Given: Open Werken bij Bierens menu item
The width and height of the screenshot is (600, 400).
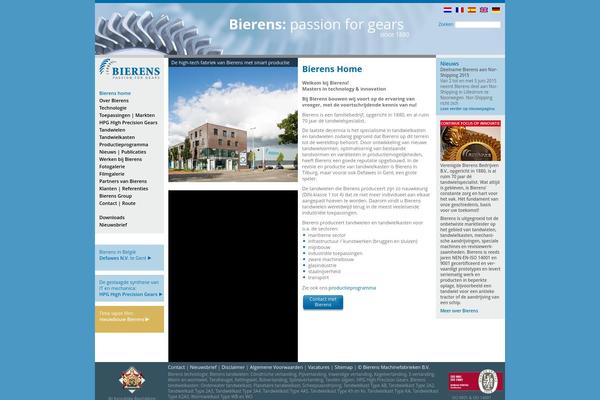Looking at the screenshot, I should tap(121, 159).
